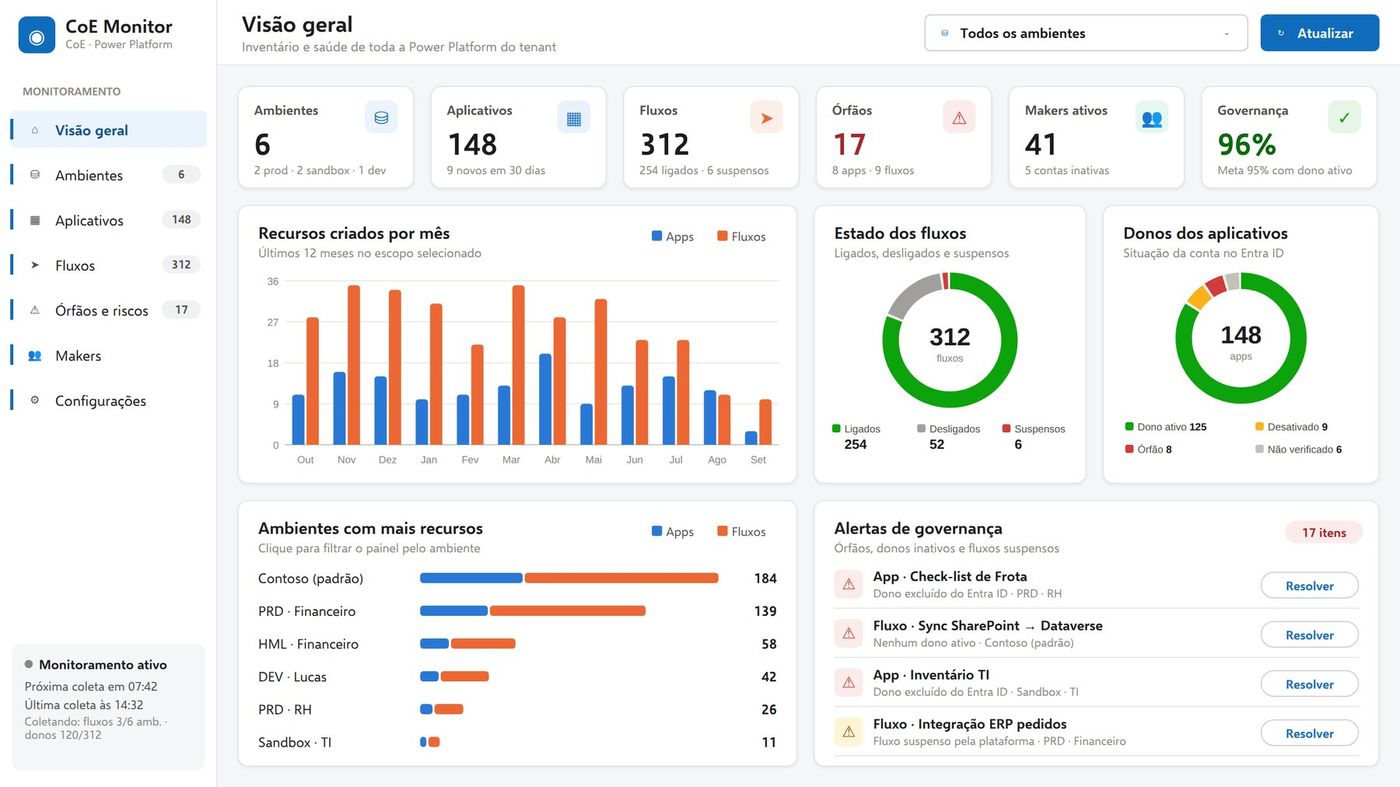Select the PRD · RH environment row
1400x787 pixels.
[x=517, y=709]
